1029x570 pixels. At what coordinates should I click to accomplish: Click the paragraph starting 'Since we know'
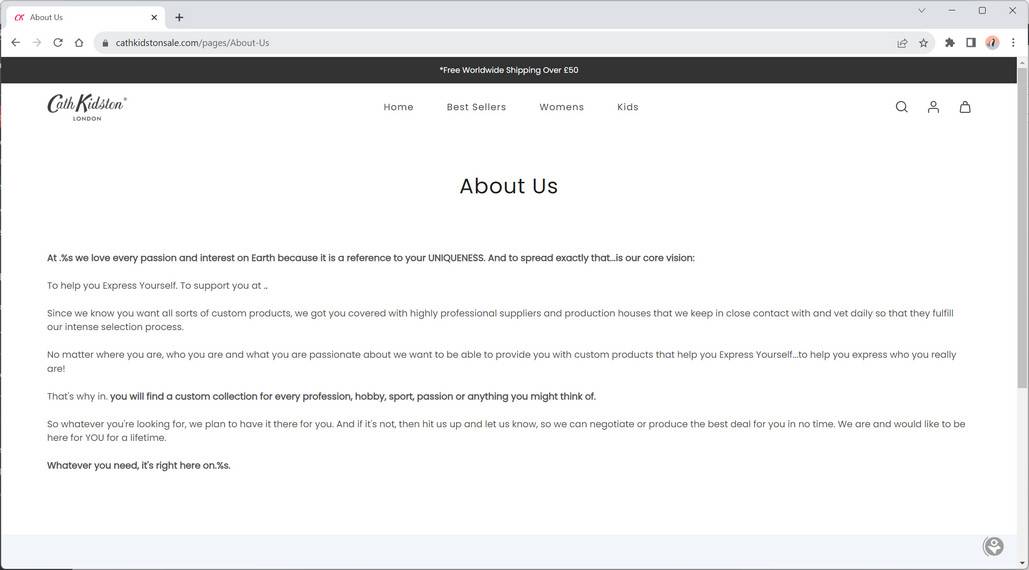click(x=500, y=320)
